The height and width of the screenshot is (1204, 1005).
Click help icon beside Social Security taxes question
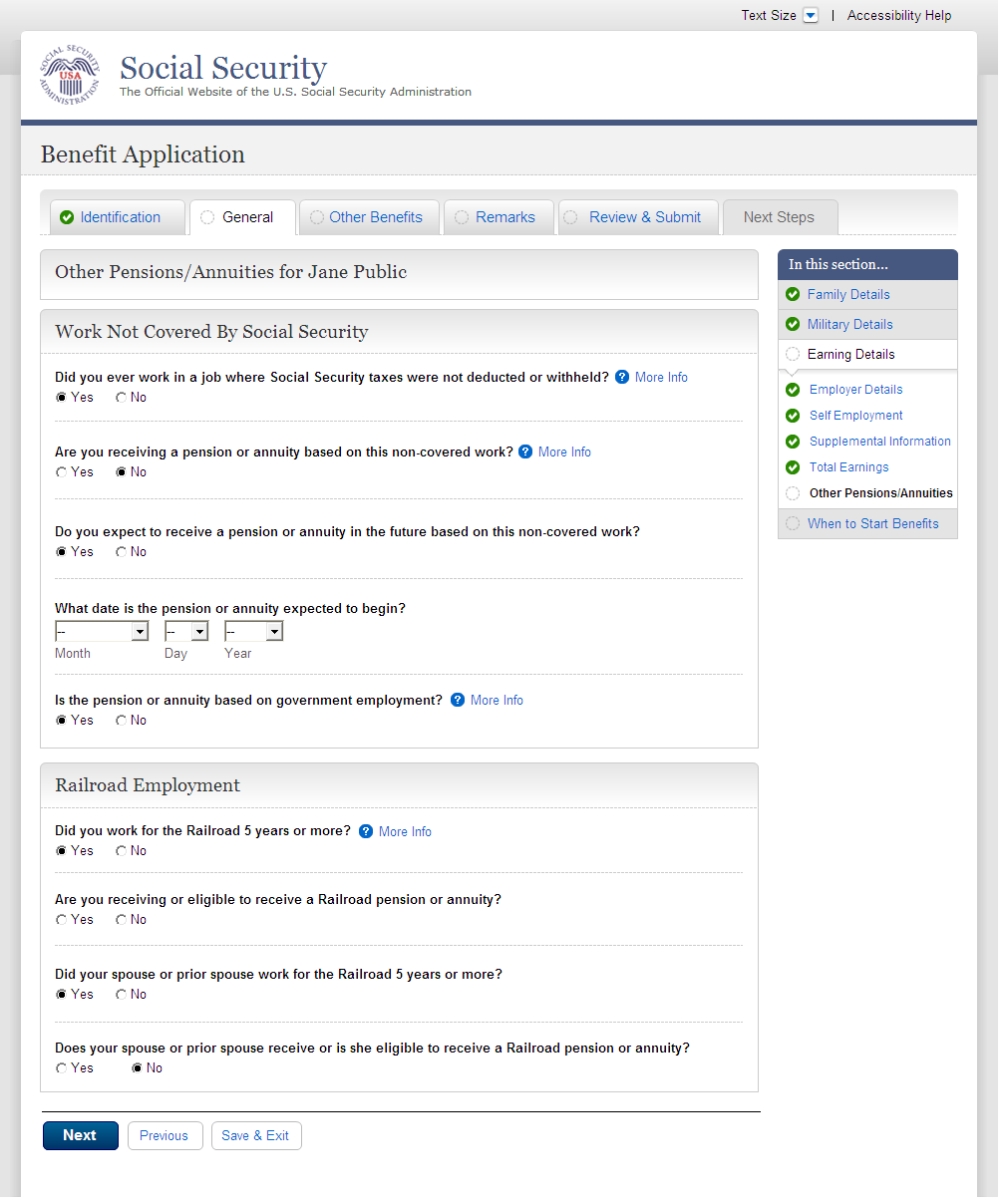click(x=622, y=377)
